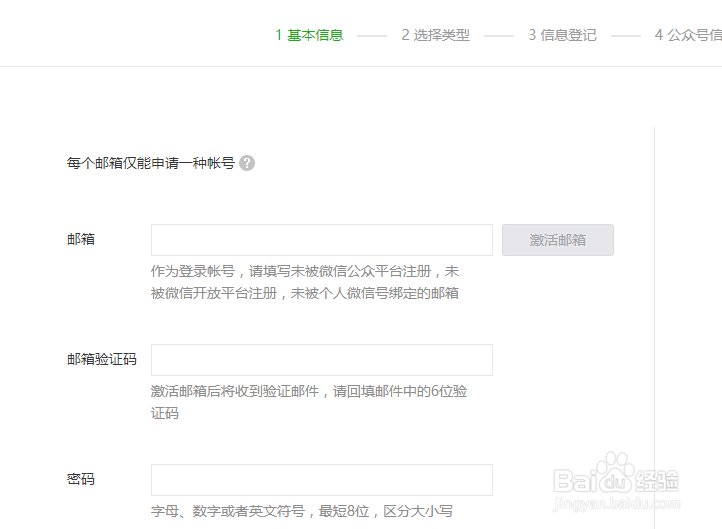Click hint text 字母、数字或者英文符号，最短8位

260,511
